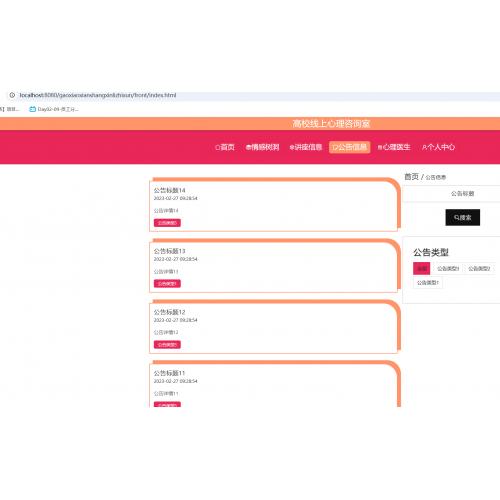
Task: Click the icon beside 心理医生 nav item
Action: (x=380, y=147)
